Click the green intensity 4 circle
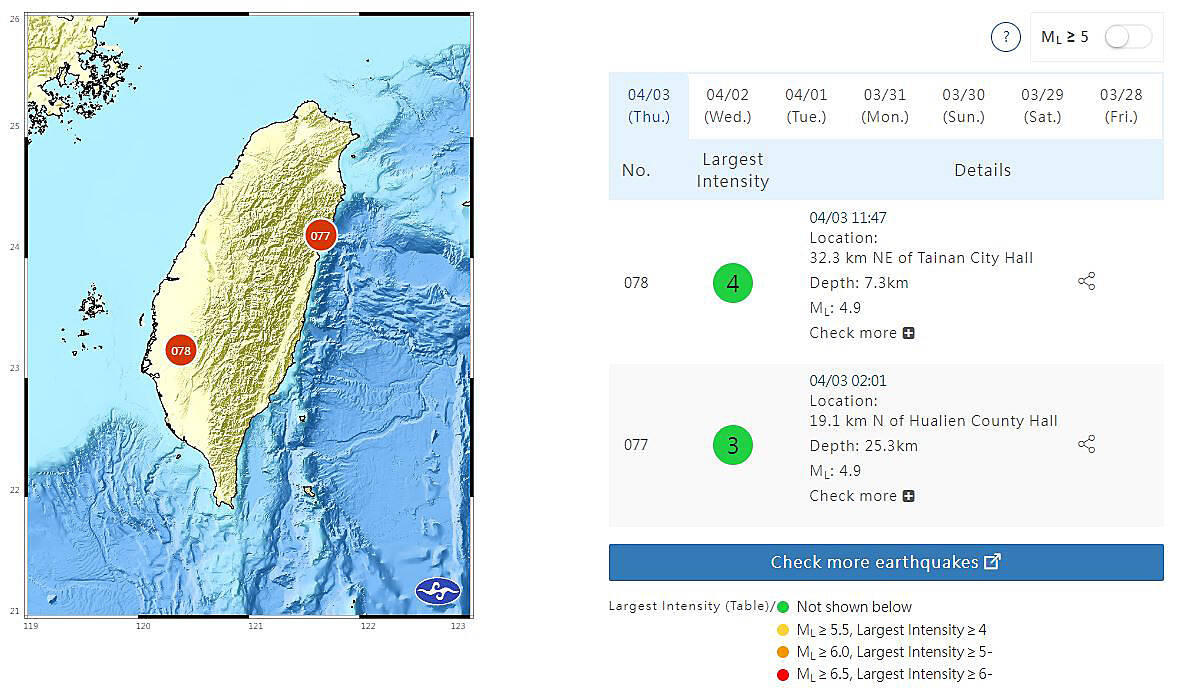Viewport: 1181px width, 695px height. (x=733, y=284)
